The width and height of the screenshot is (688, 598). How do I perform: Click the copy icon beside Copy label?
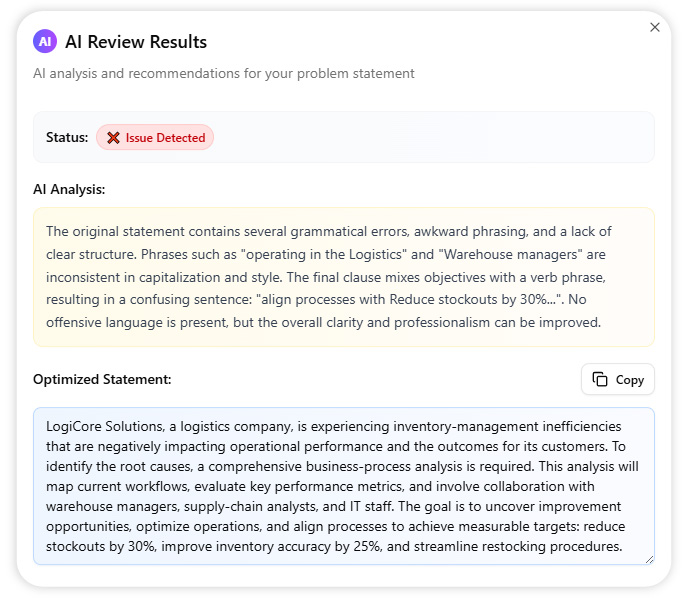tap(600, 379)
